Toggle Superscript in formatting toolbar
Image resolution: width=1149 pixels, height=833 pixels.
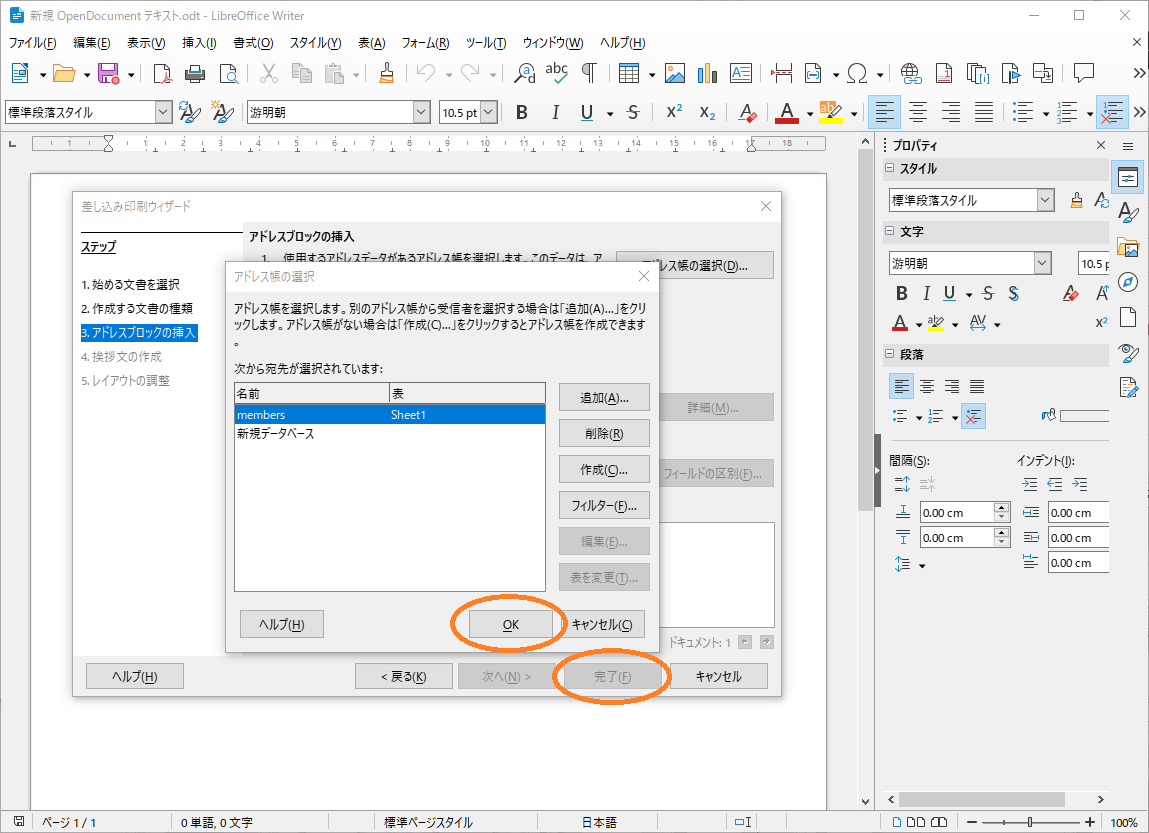tap(674, 112)
